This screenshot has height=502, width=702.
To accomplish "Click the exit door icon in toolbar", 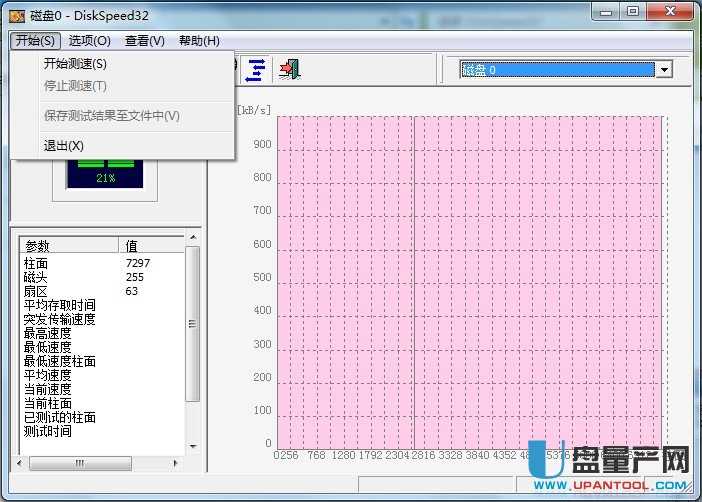I will pos(289,69).
